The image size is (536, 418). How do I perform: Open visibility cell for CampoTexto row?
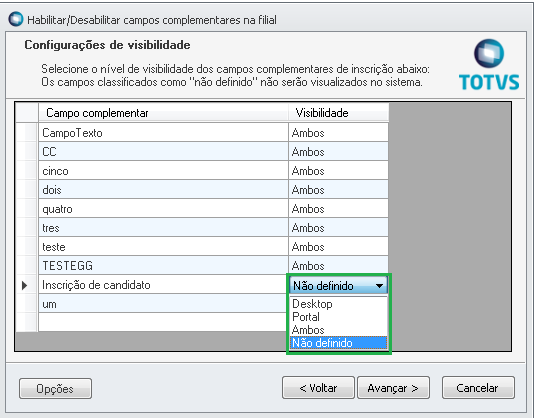point(338,133)
